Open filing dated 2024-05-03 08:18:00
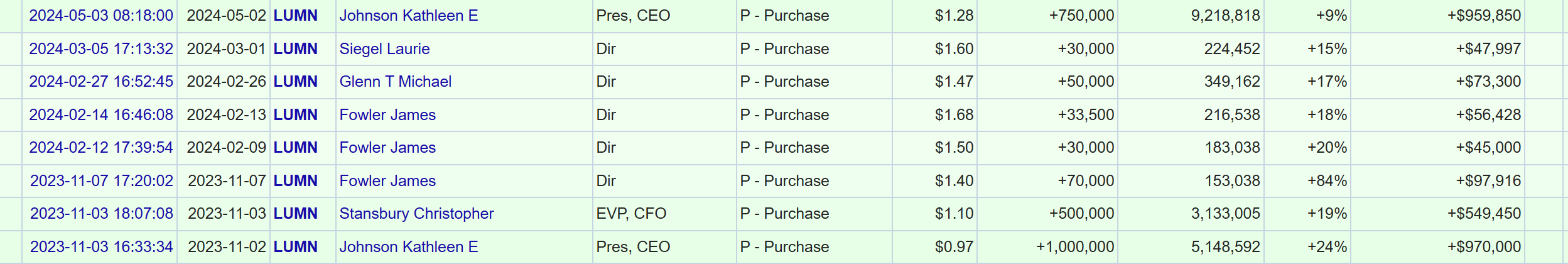The width and height of the screenshot is (1568, 264). pyautogui.click(x=101, y=16)
